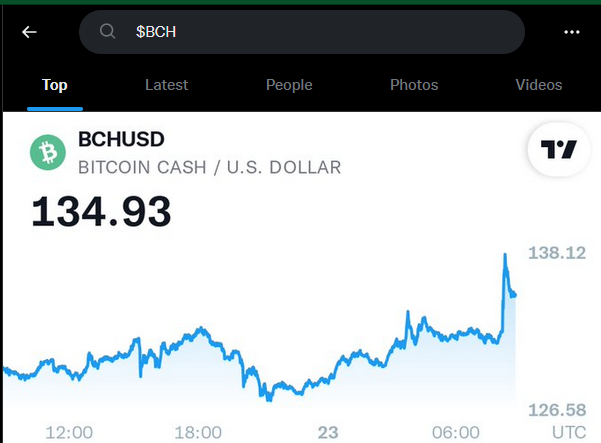
Task: Click the green Bitcoin Cash logo
Action: click(48, 152)
